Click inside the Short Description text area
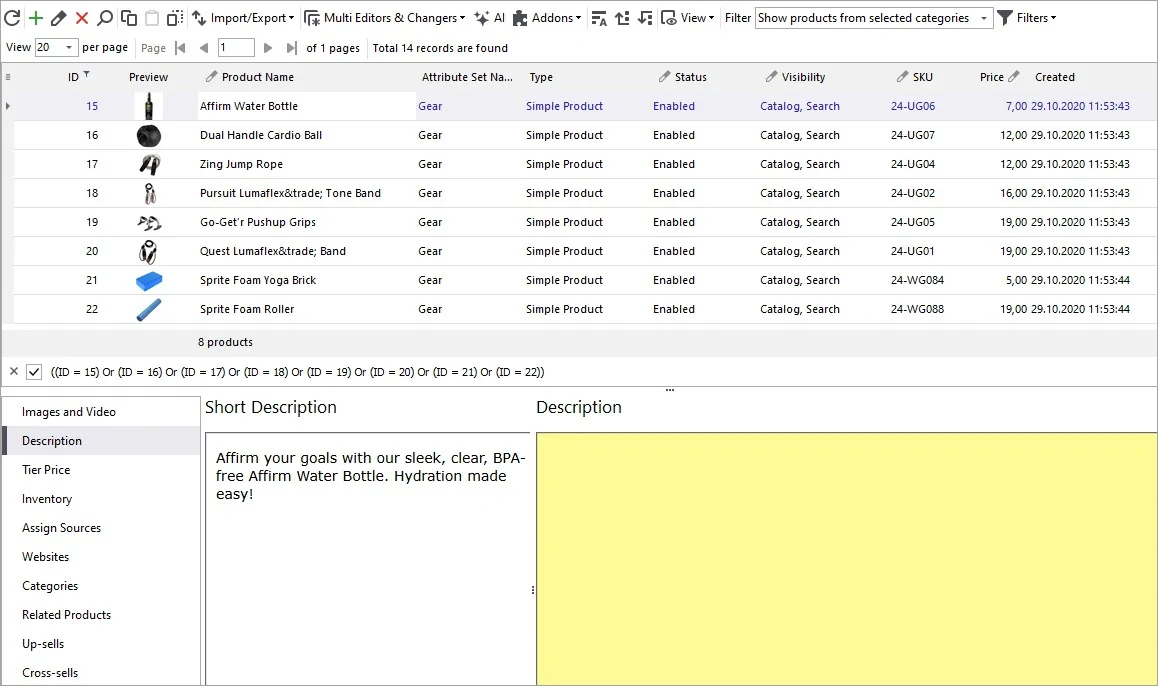 click(x=368, y=559)
